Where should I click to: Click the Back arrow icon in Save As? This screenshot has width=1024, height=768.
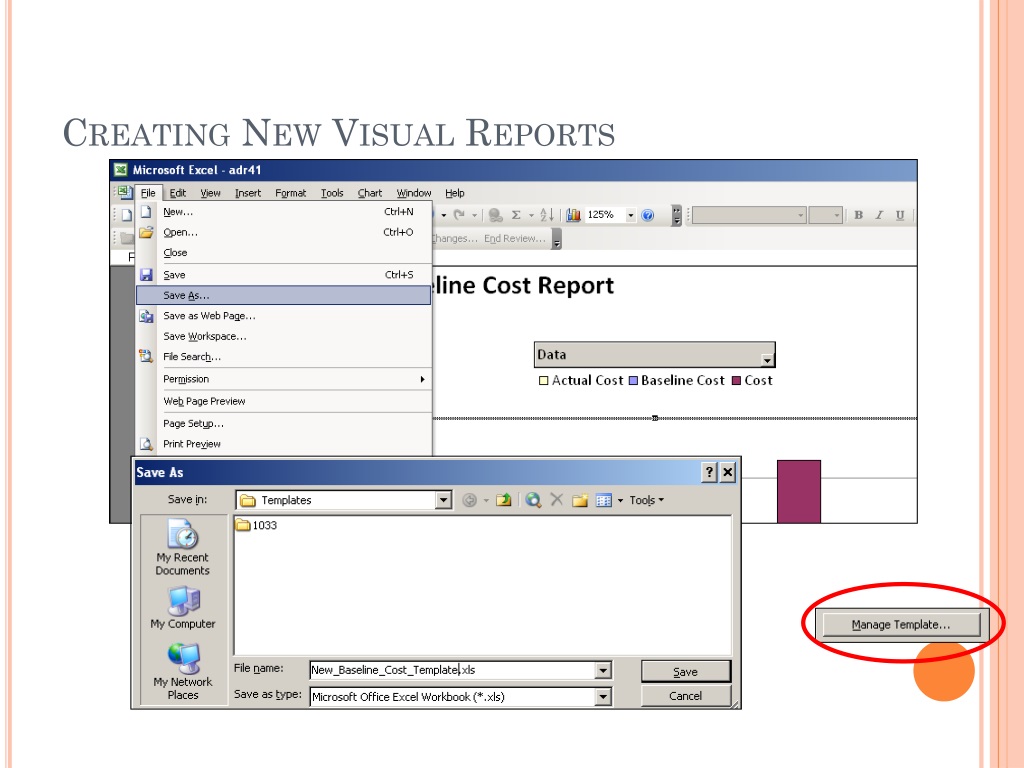470,500
